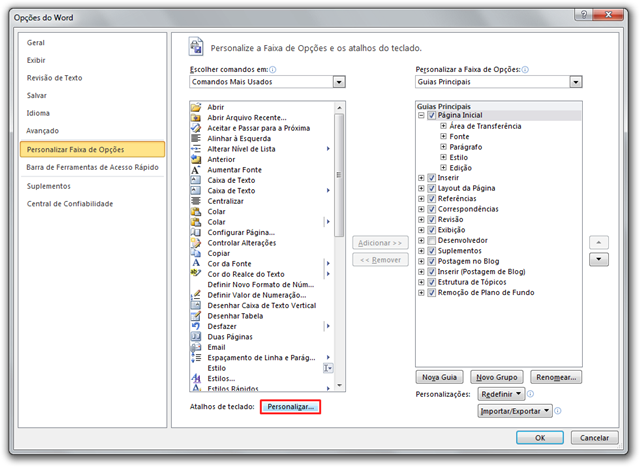The image size is (640, 467).
Task: Toggle the Layout da Página checkbox
Action: (x=432, y=189)
